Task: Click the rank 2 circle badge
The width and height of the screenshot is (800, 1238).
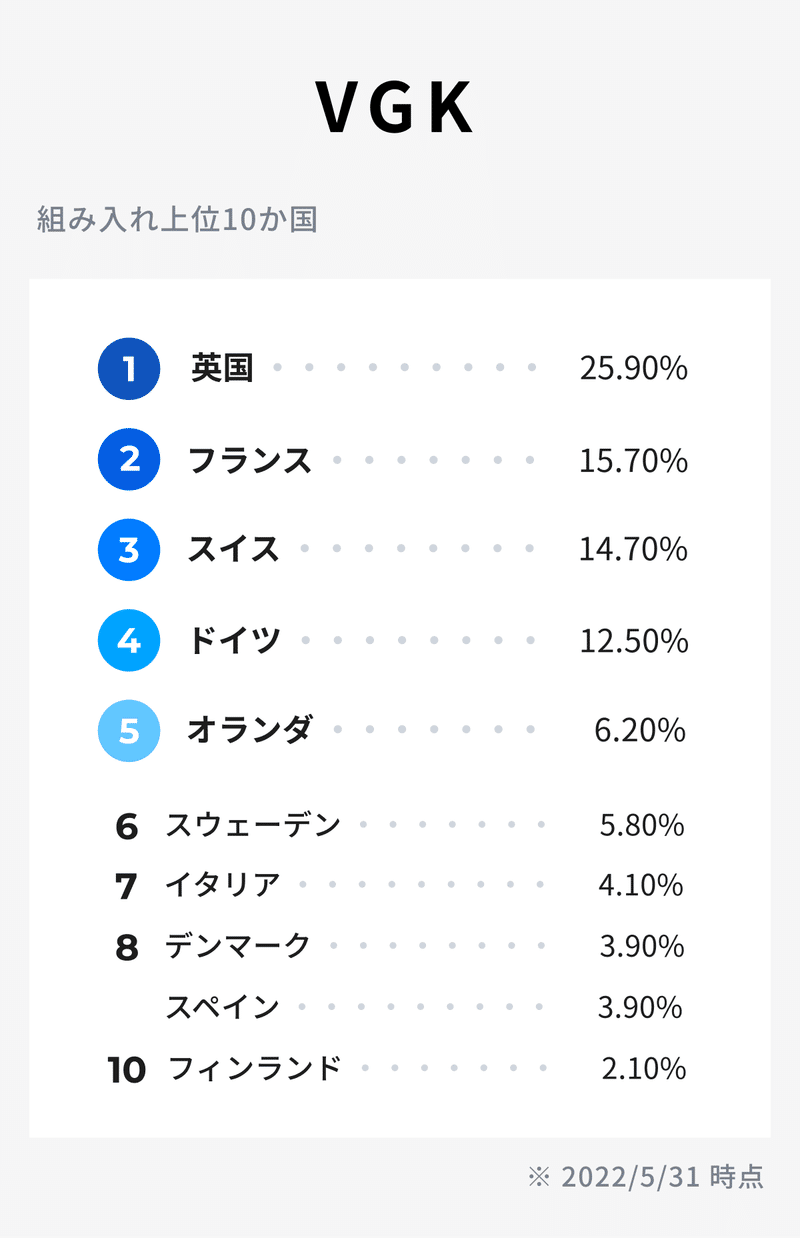Action: click(129, 459)
